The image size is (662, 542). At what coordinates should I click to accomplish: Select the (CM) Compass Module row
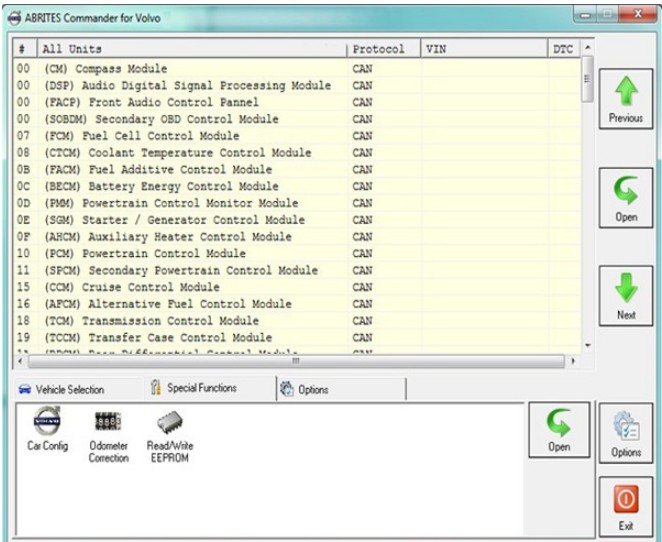(297, 68)
